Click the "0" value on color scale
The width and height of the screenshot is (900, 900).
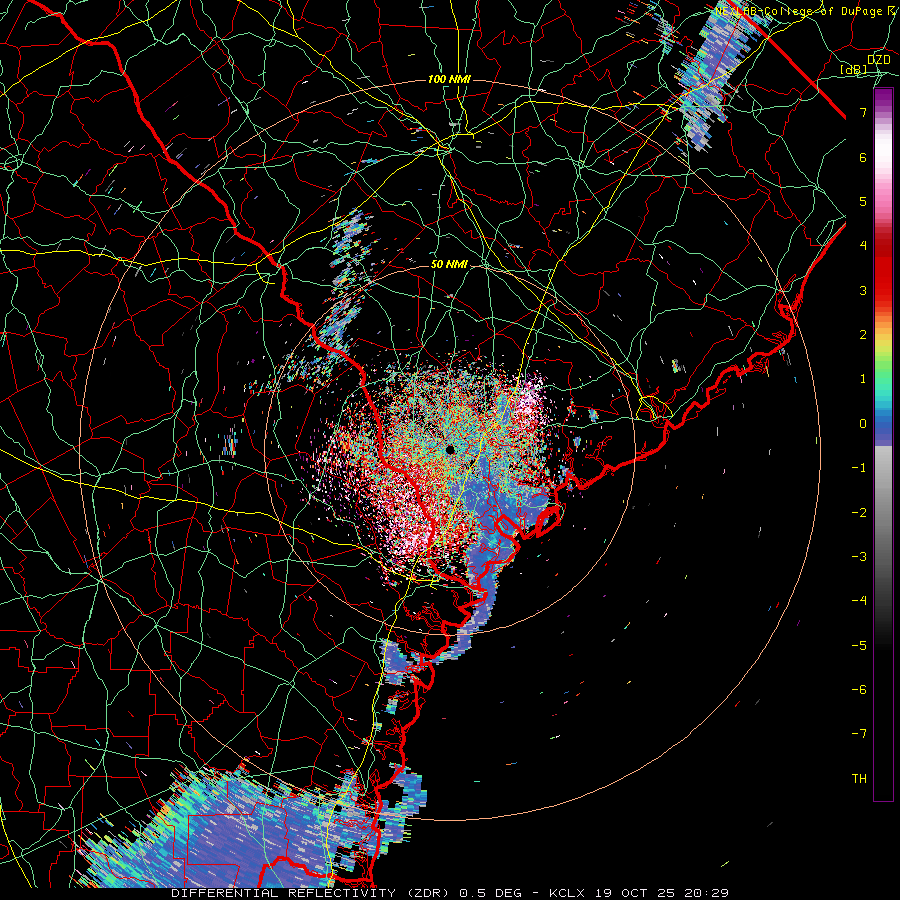pos(863,424)
